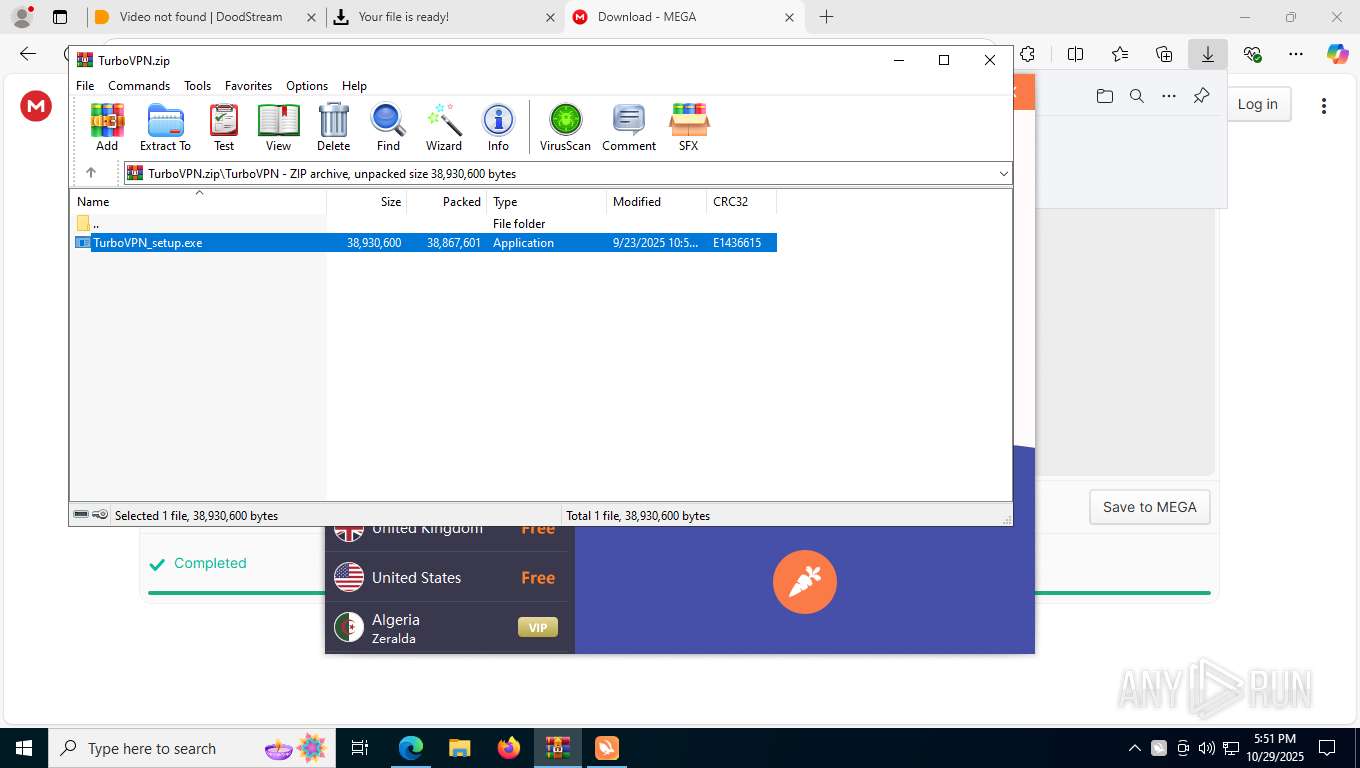Click the taskbar search box
The image size is (1360, 768).
(x=192, y=748)
